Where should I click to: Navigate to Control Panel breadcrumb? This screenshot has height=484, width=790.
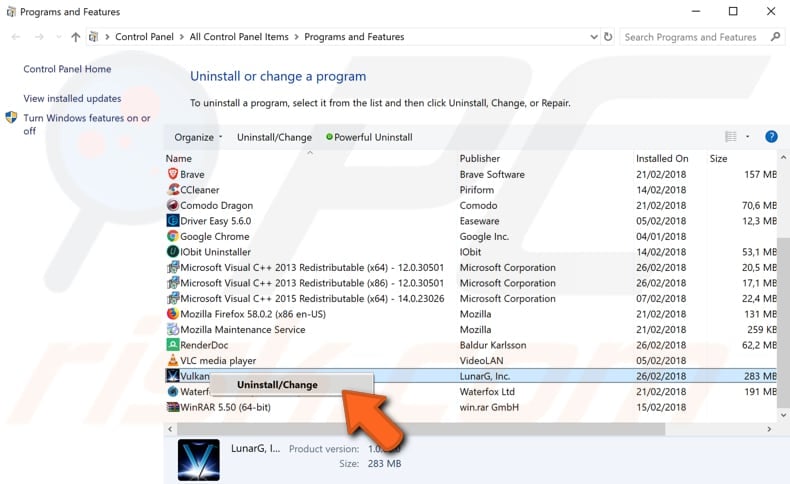pyautogui.click(x=144, y=37)
